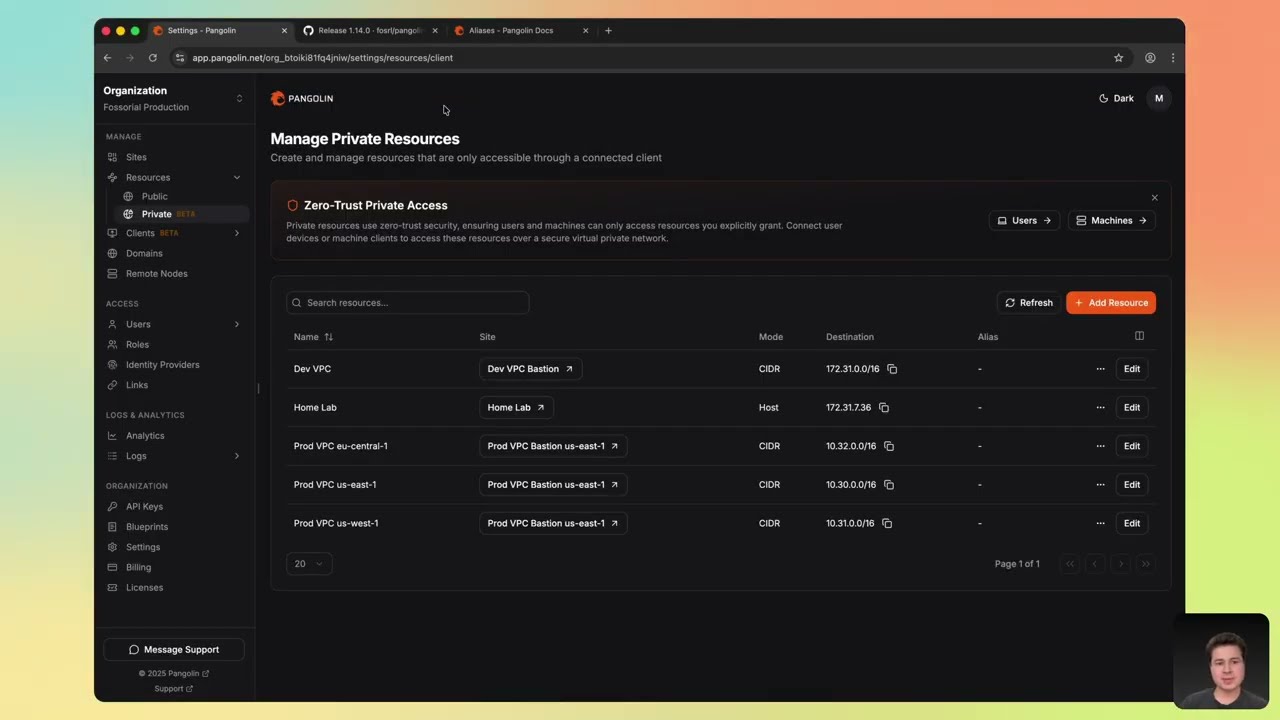1280x720 pixels.
Task: Toggle table column visibility icon
Action: pos(1139,336)
